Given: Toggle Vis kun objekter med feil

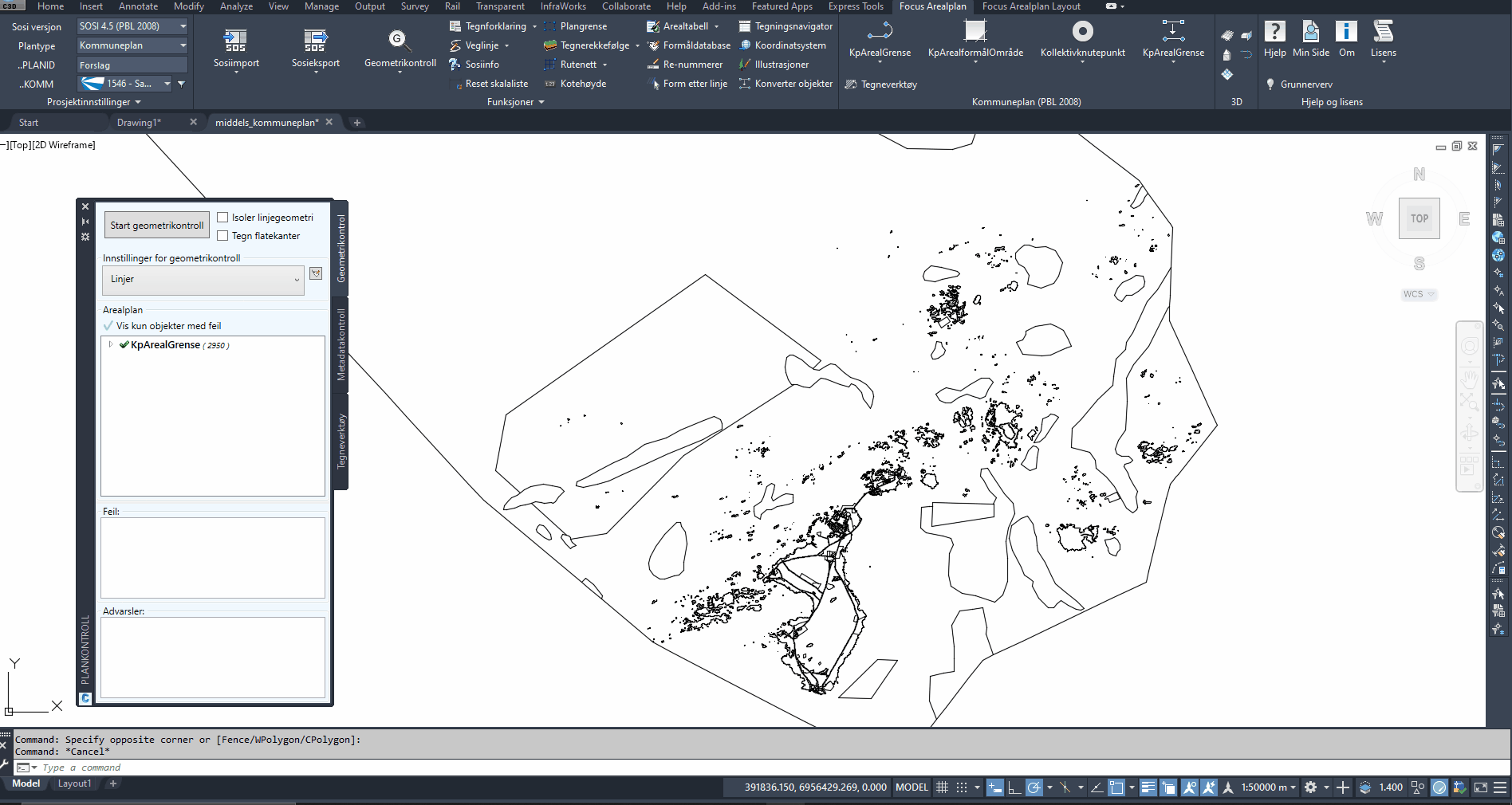Looking at the screenshot, I should (108, 326).
